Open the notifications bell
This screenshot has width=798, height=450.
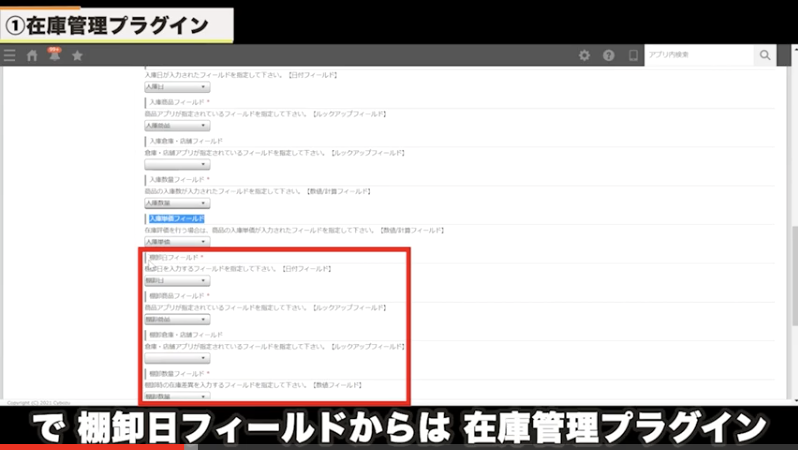pos(54,55)
